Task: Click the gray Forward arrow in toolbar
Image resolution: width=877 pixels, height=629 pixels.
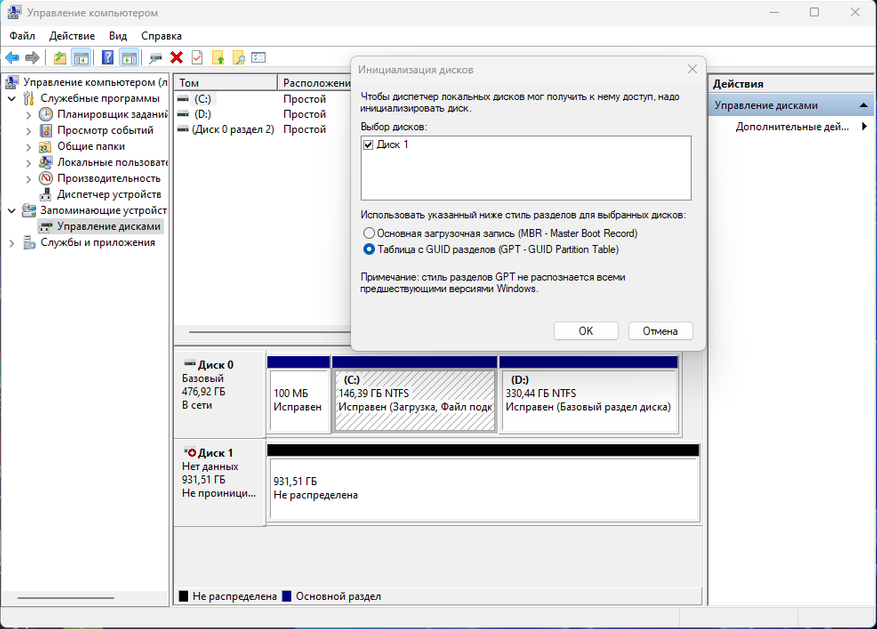Action: click(x=32, y=58)
